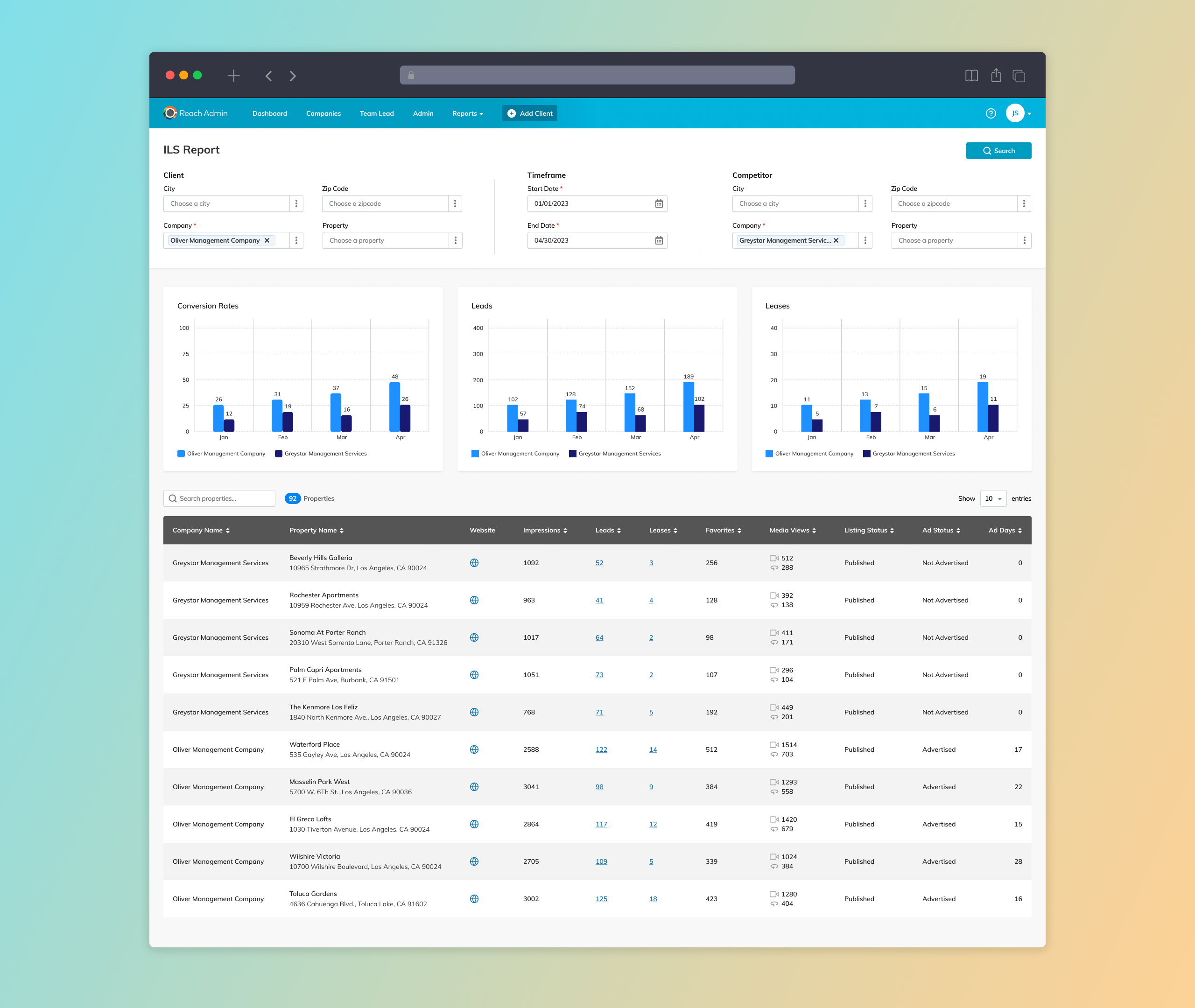
Task: Open website globe for El Greco Lofts
Action: 474,824
